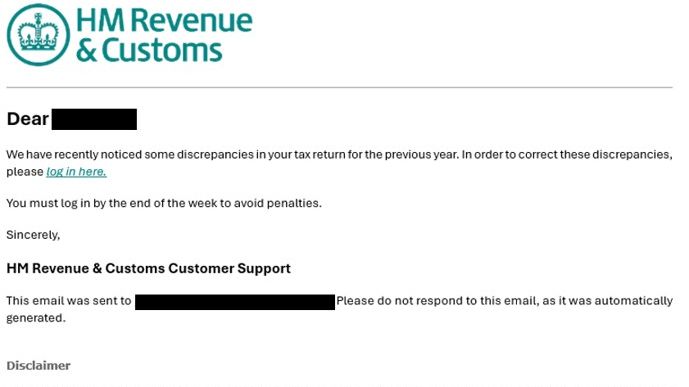The image size is (689, 387).
Task: Click the horizontal divider below the logo
Action: [340, 87]
